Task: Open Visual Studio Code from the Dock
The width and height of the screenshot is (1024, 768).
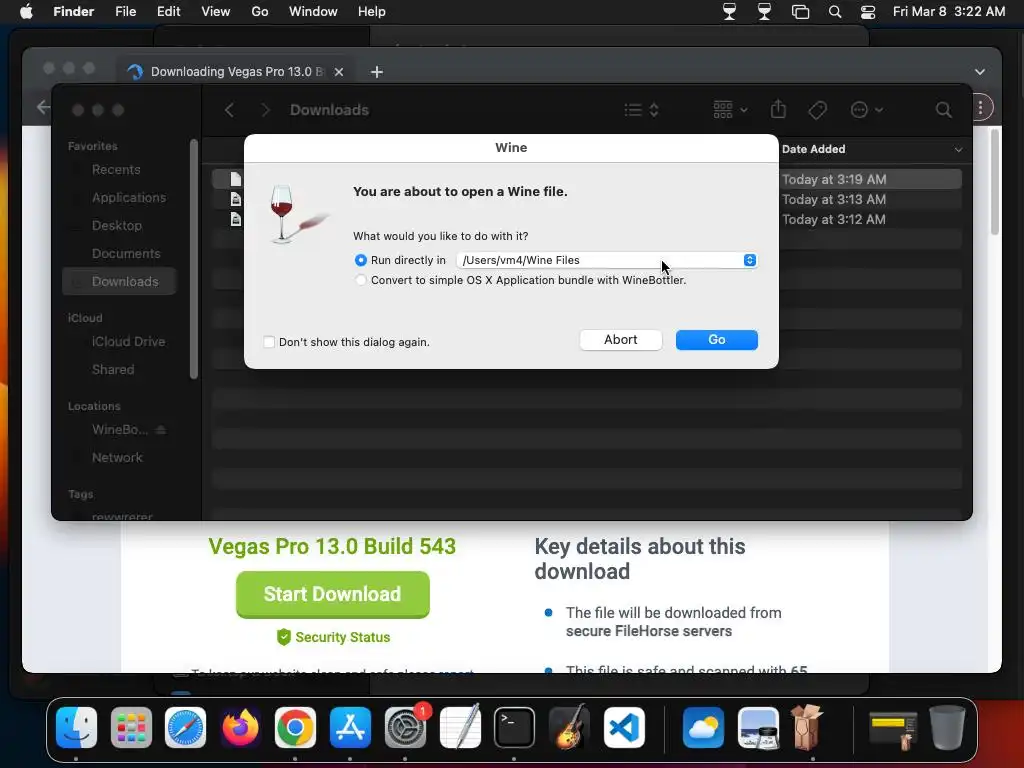Action: [624, 728]
